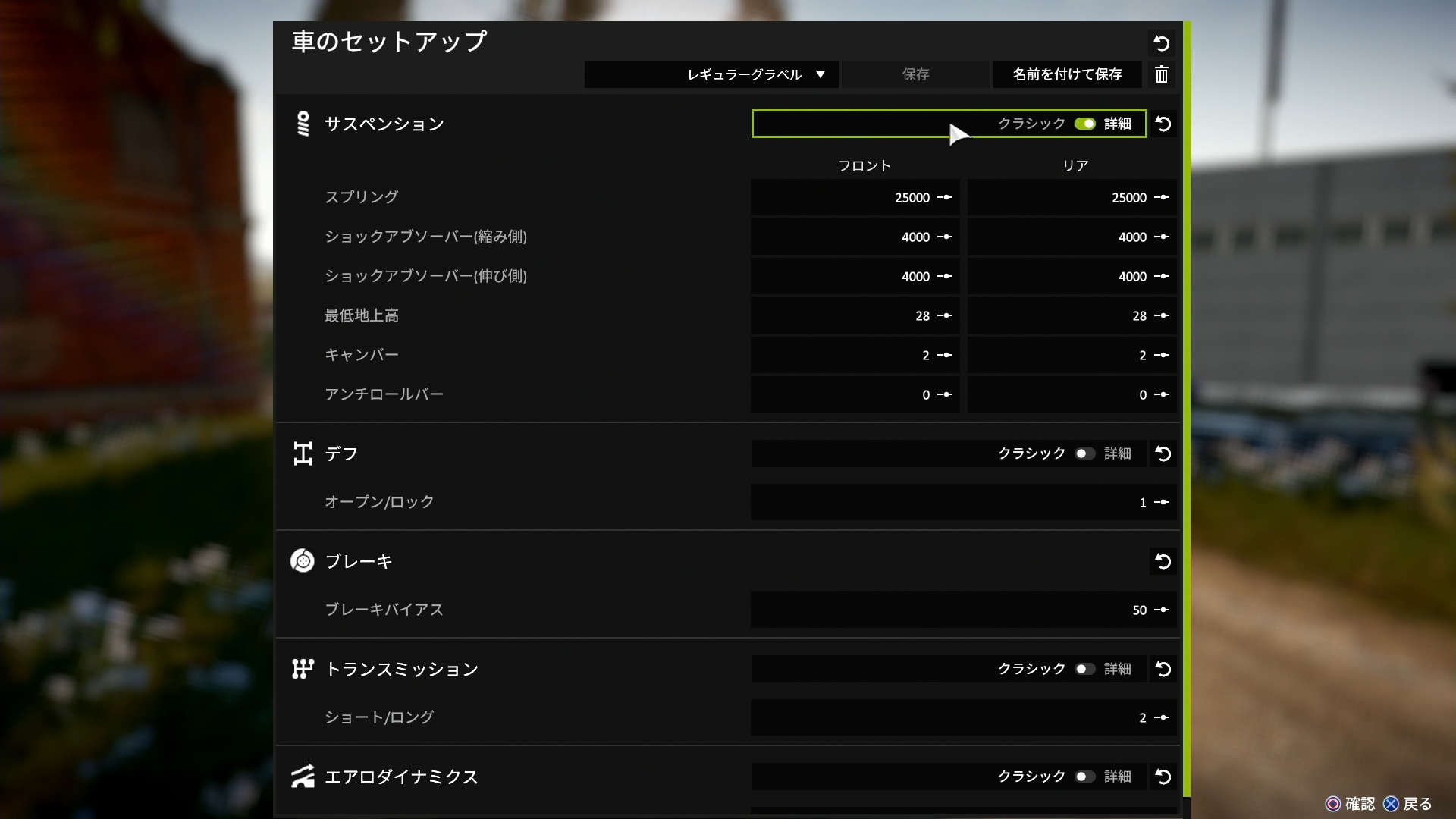This screenshot has width=1456, height=819.
Task: Toggle デフ classic/detail switch
Action: pos(1084,453)
